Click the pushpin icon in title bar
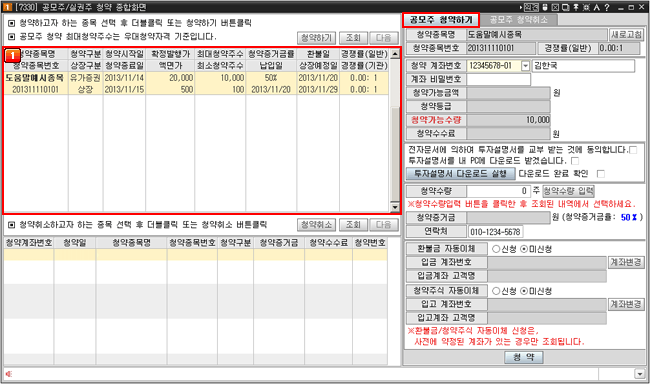This screenshot has height=384, width=650. coord(576,7)
